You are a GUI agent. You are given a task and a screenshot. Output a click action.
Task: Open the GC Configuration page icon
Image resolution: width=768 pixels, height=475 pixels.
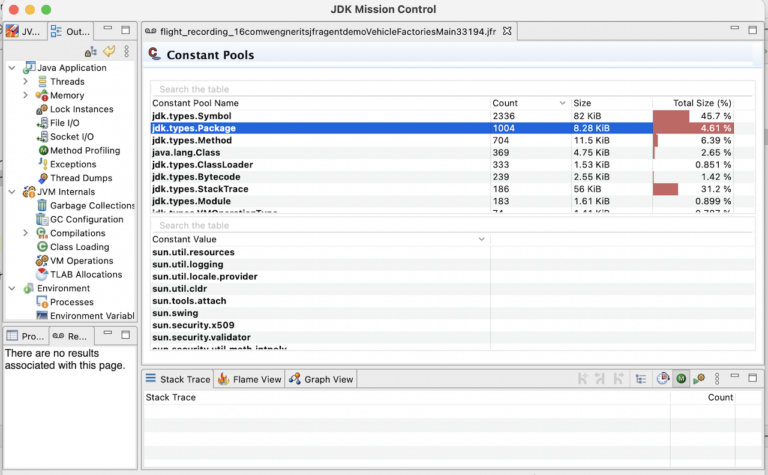point(42,219)
